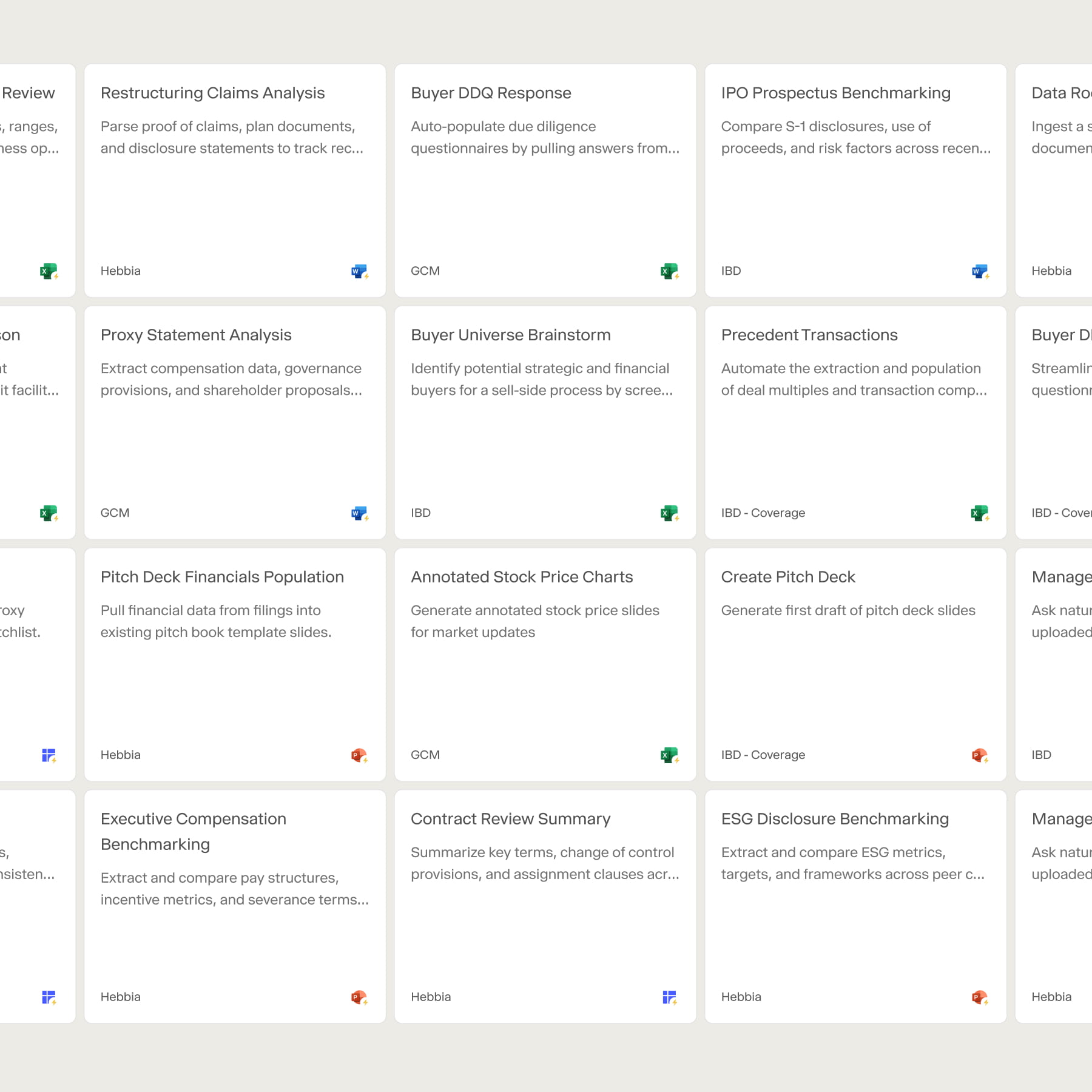Click description 'Extract and compare ESG metrics'
Image resolution: width=1092 pixels, height=1092 pixels.
tap(853, 863)
